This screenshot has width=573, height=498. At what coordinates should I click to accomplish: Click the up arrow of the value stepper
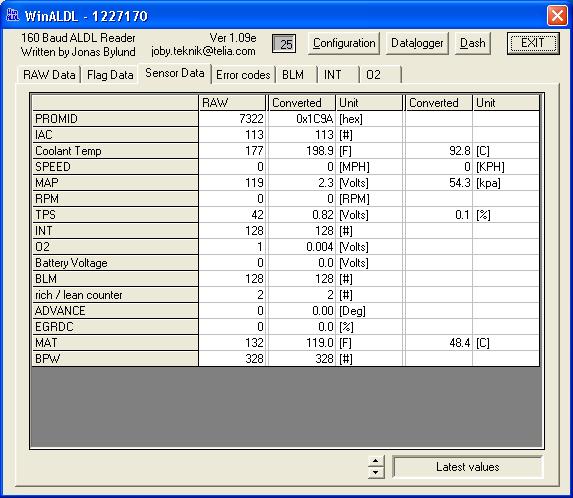pos(376,461)
